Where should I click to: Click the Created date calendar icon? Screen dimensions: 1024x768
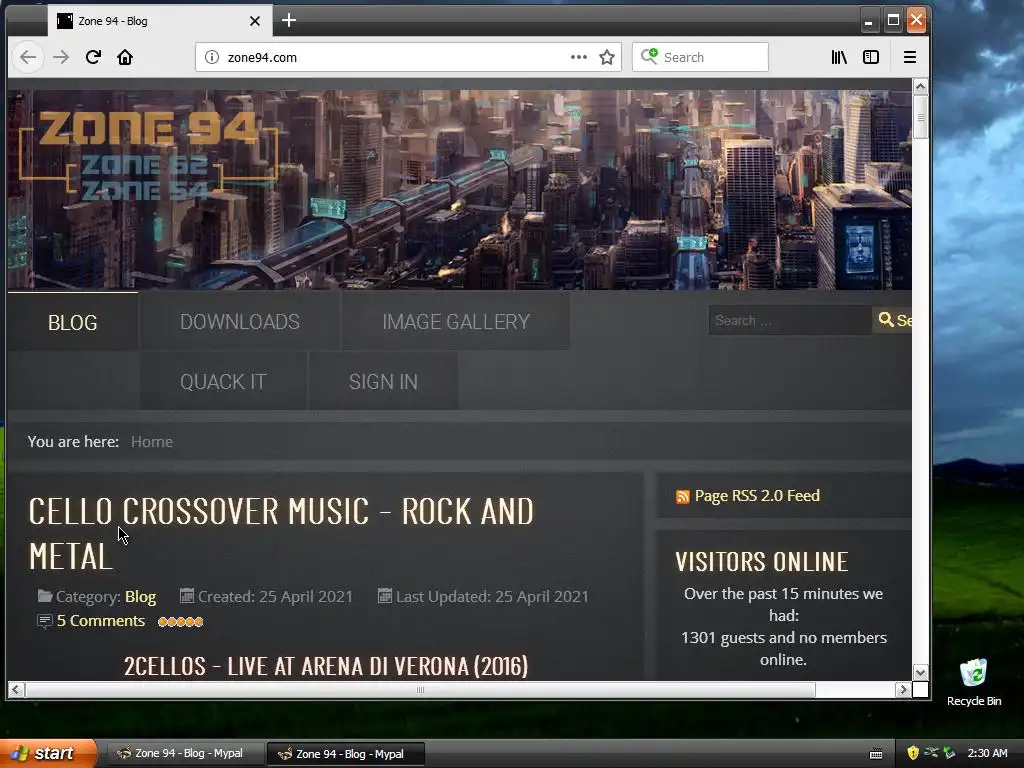(187, 596)
